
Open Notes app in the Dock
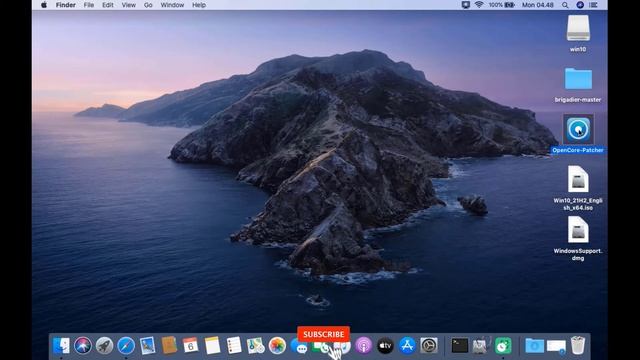212,346
